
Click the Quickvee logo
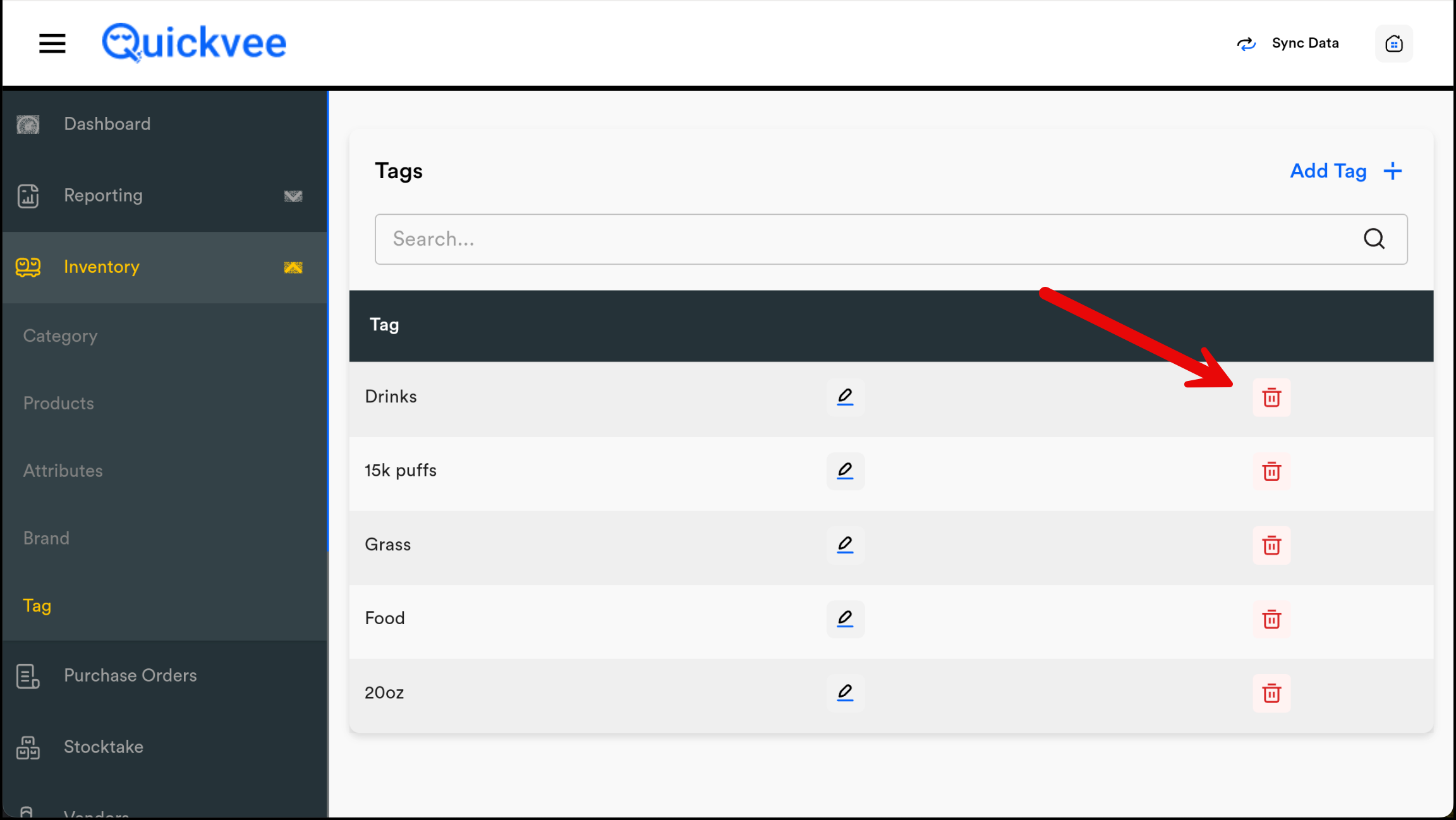(x=194, y=43)
